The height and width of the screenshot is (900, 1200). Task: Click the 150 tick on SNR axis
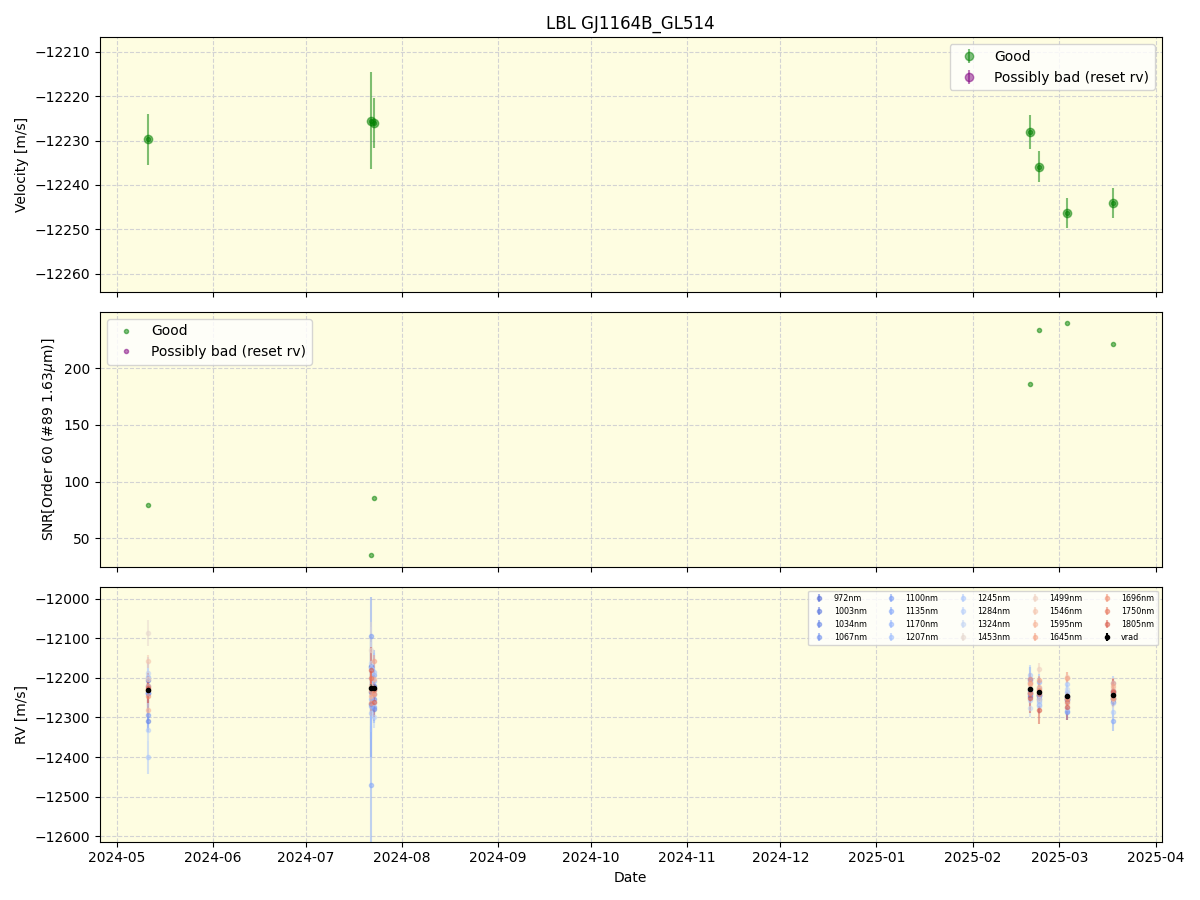click(79, 426)
